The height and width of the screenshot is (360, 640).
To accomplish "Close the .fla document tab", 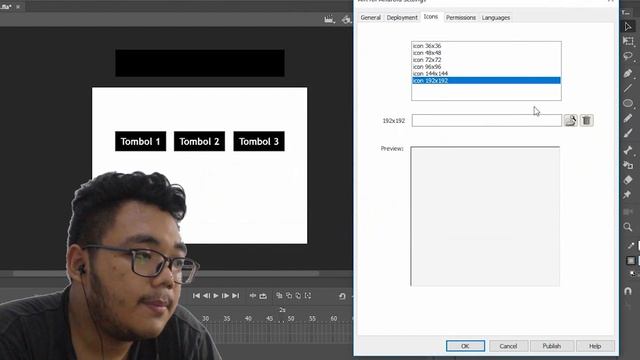I will [18, 7].
